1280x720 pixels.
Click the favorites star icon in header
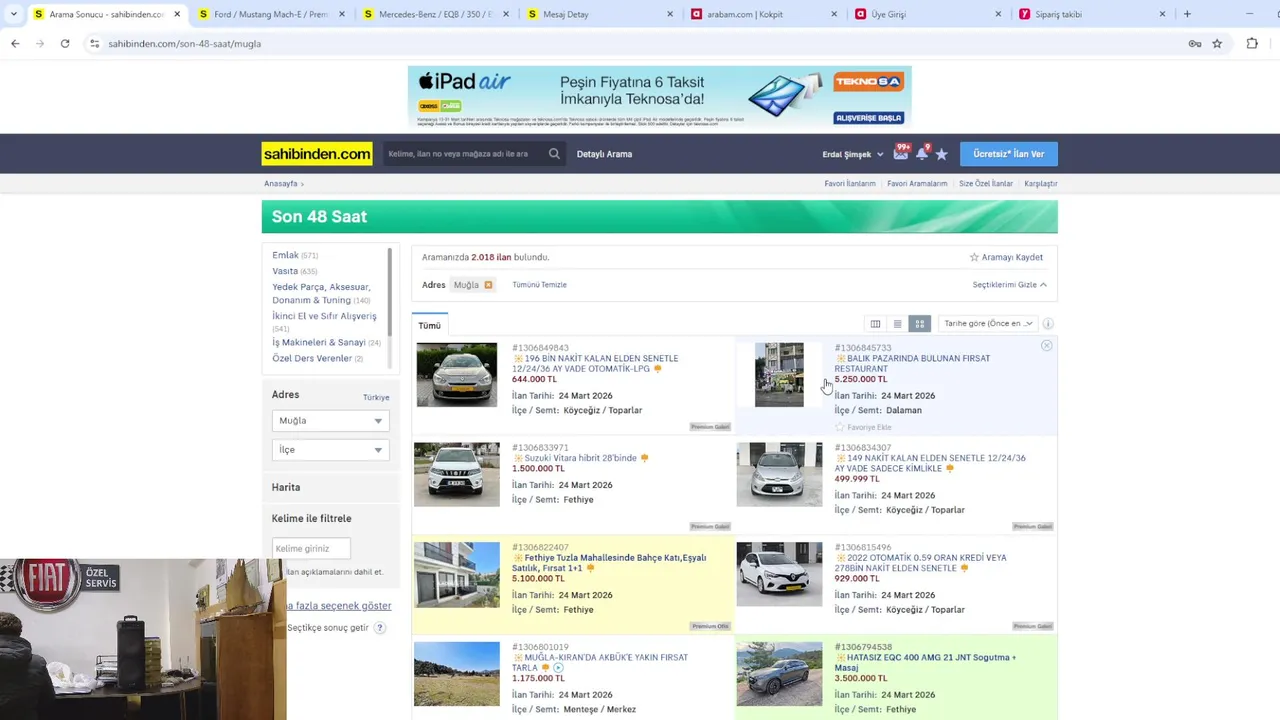(x=941, y=154)
